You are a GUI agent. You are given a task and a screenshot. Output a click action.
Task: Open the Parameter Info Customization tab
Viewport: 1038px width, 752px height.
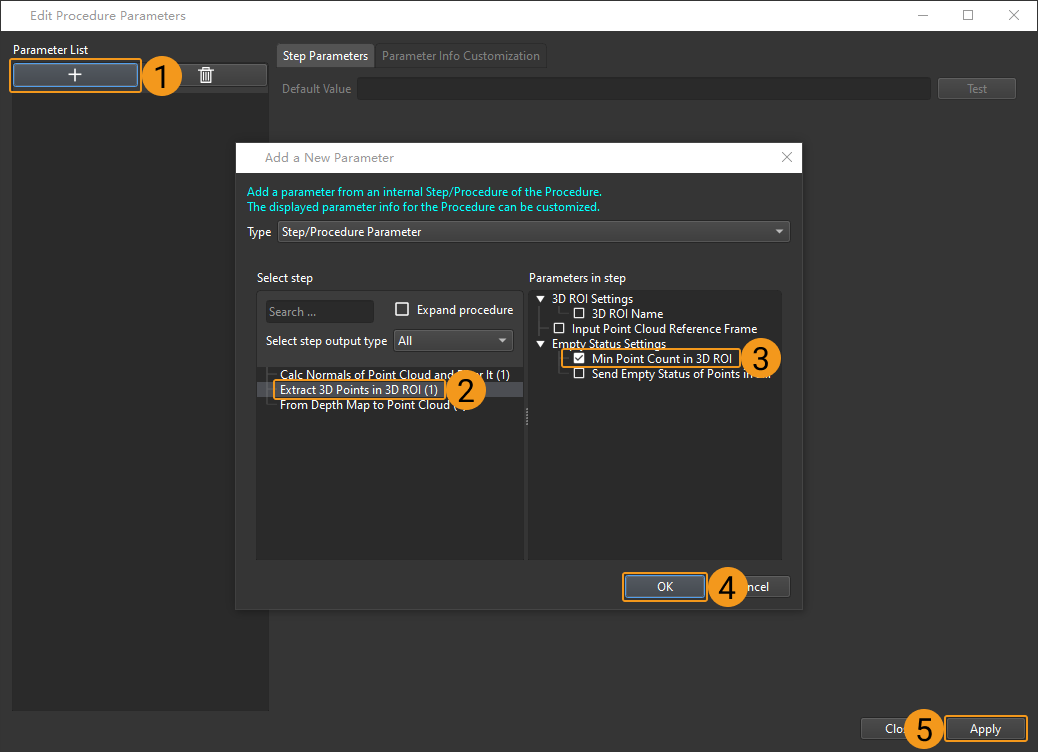(460, 56)
